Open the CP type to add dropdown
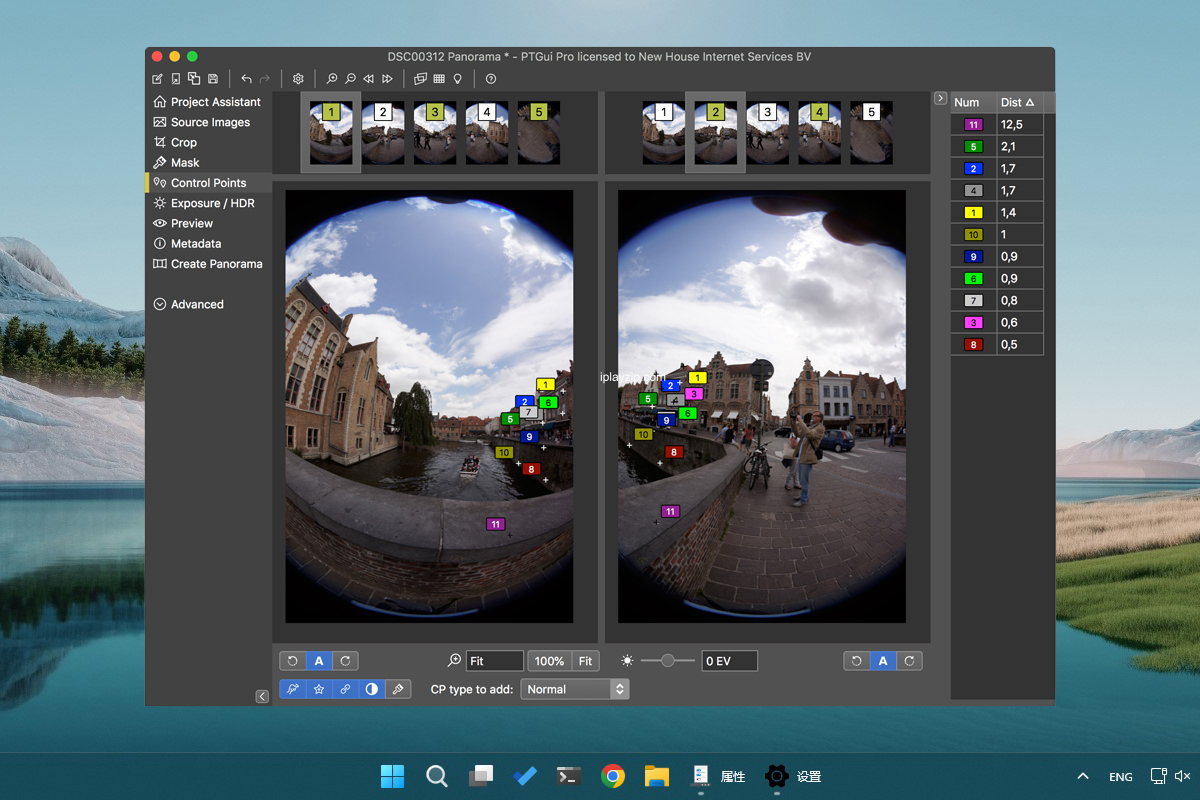 tap(575, 689)
